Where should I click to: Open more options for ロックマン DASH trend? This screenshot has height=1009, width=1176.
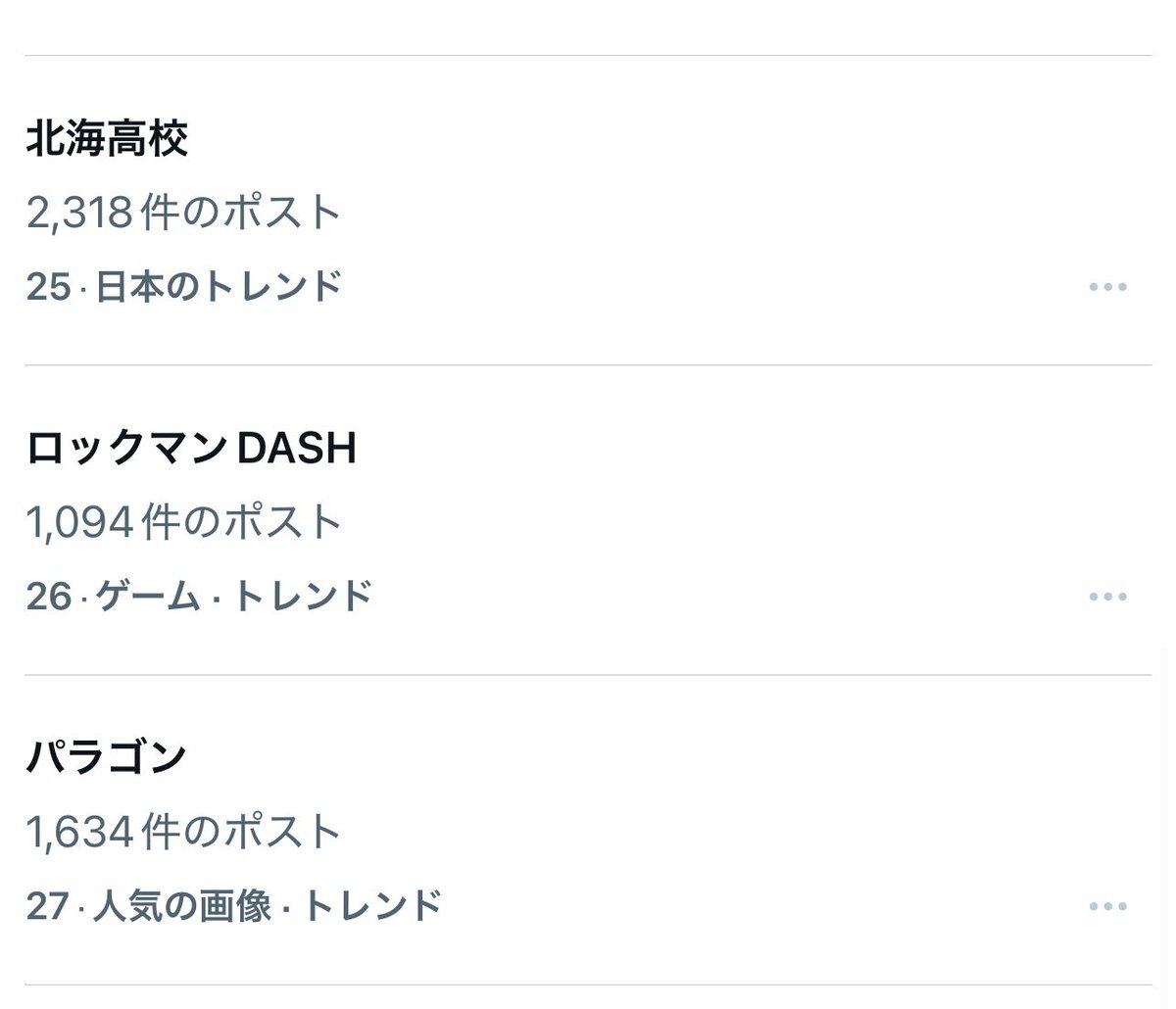[1107, 597]
